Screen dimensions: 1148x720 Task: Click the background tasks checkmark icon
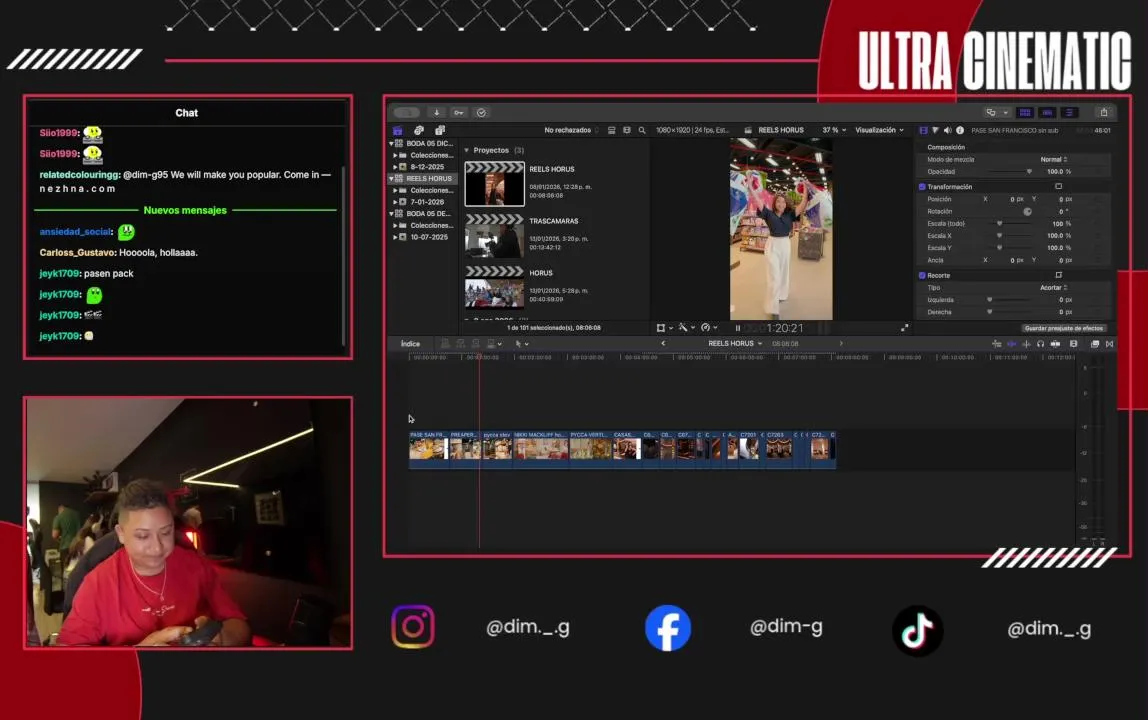[481, 113]
